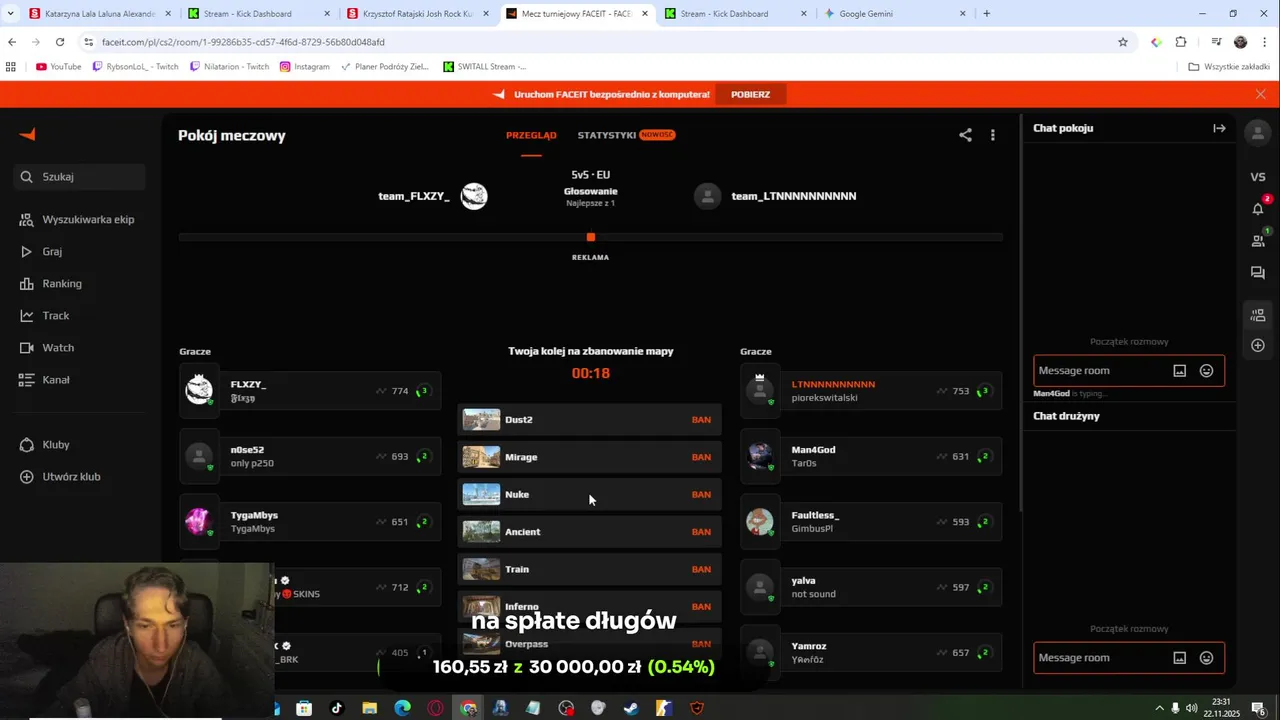This screenshot has width=1280, height=720.
Task: Click the FACEIT logo in the left sidebar
Action: pyautogui.click(x=28, y=135)
